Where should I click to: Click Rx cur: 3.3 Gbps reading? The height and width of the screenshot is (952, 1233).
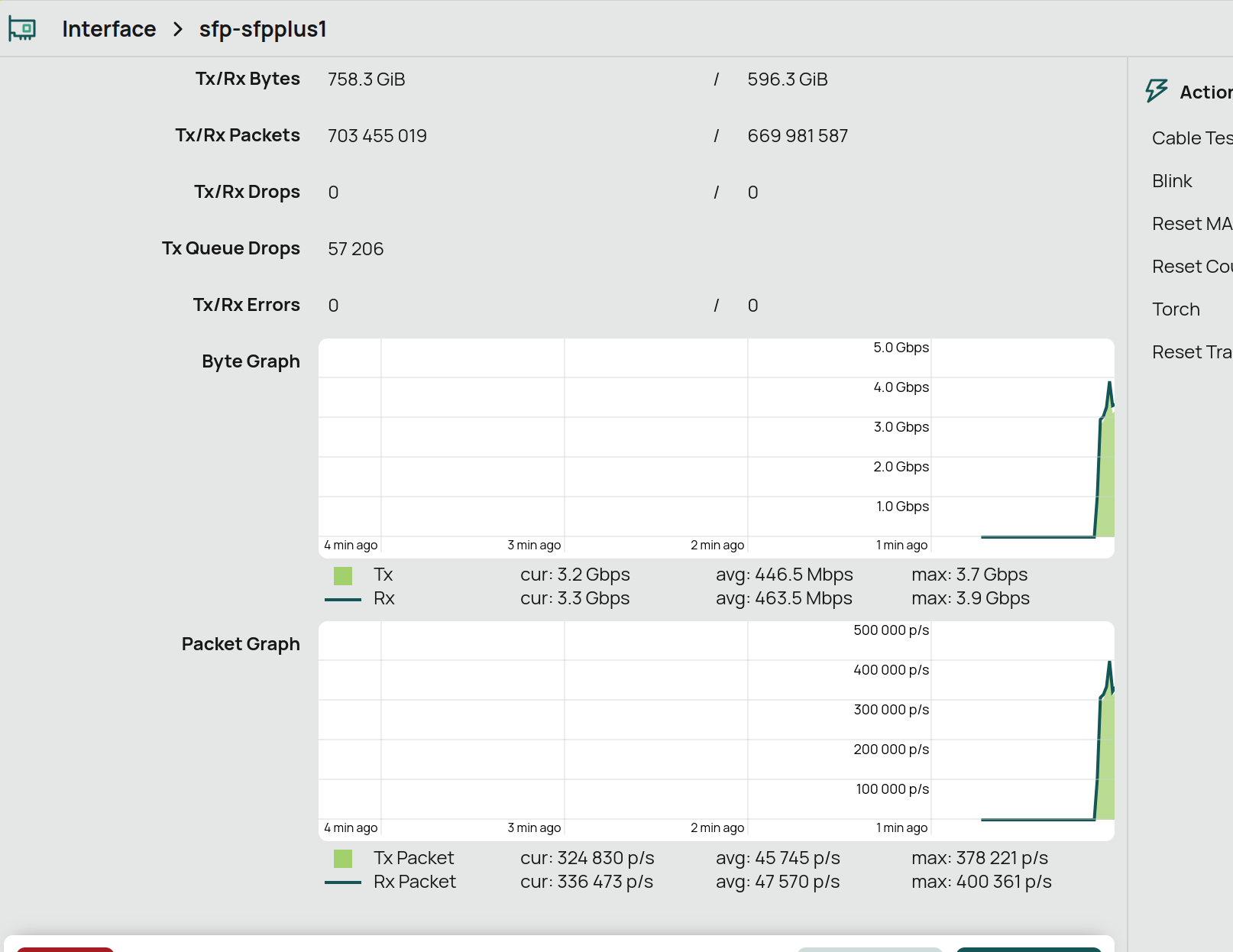point(575,598)
